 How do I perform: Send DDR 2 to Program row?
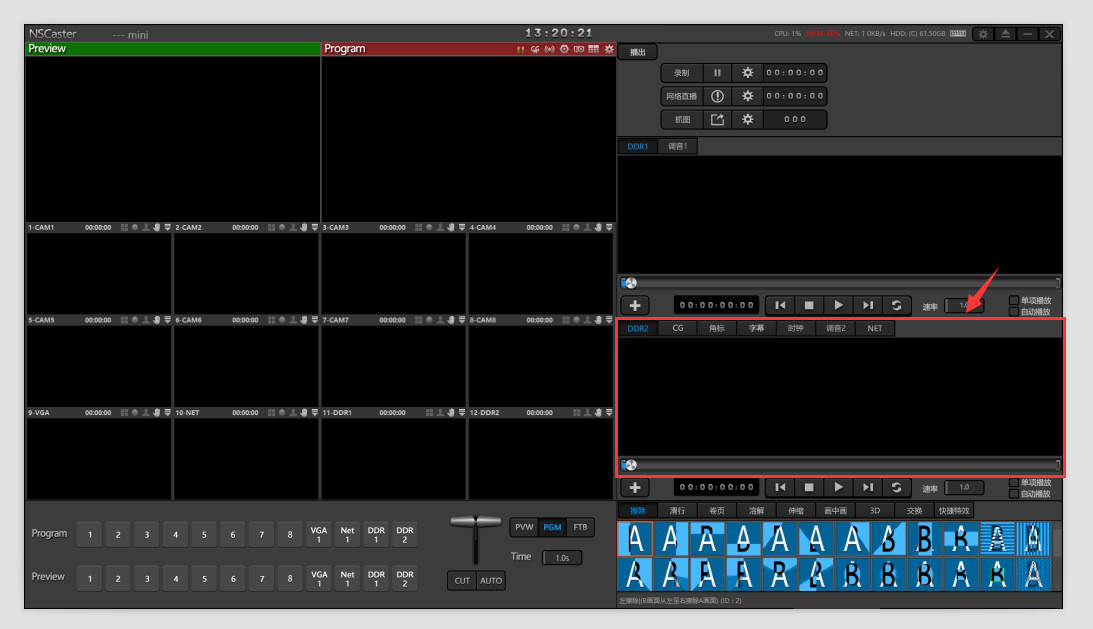pyautogui.click(x=404, y=534)
